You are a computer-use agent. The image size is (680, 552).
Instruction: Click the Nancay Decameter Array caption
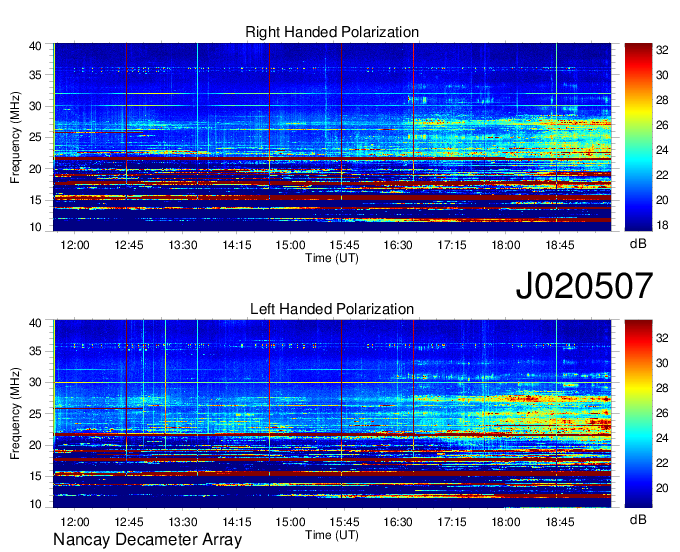147,540
